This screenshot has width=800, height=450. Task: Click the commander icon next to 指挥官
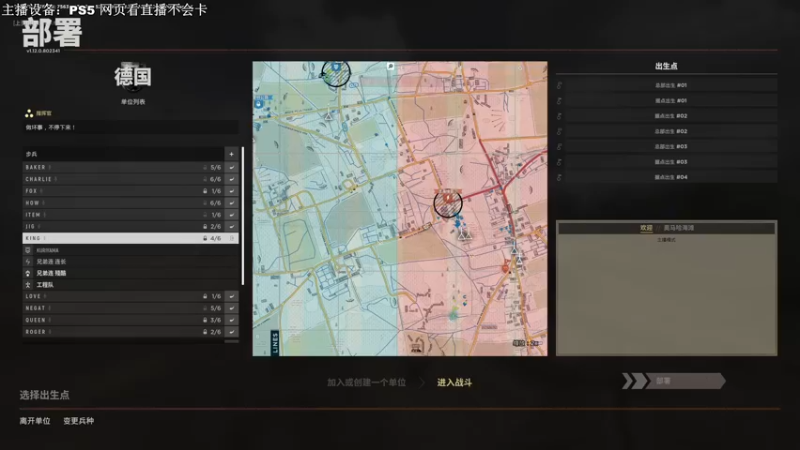coord(29,113)
